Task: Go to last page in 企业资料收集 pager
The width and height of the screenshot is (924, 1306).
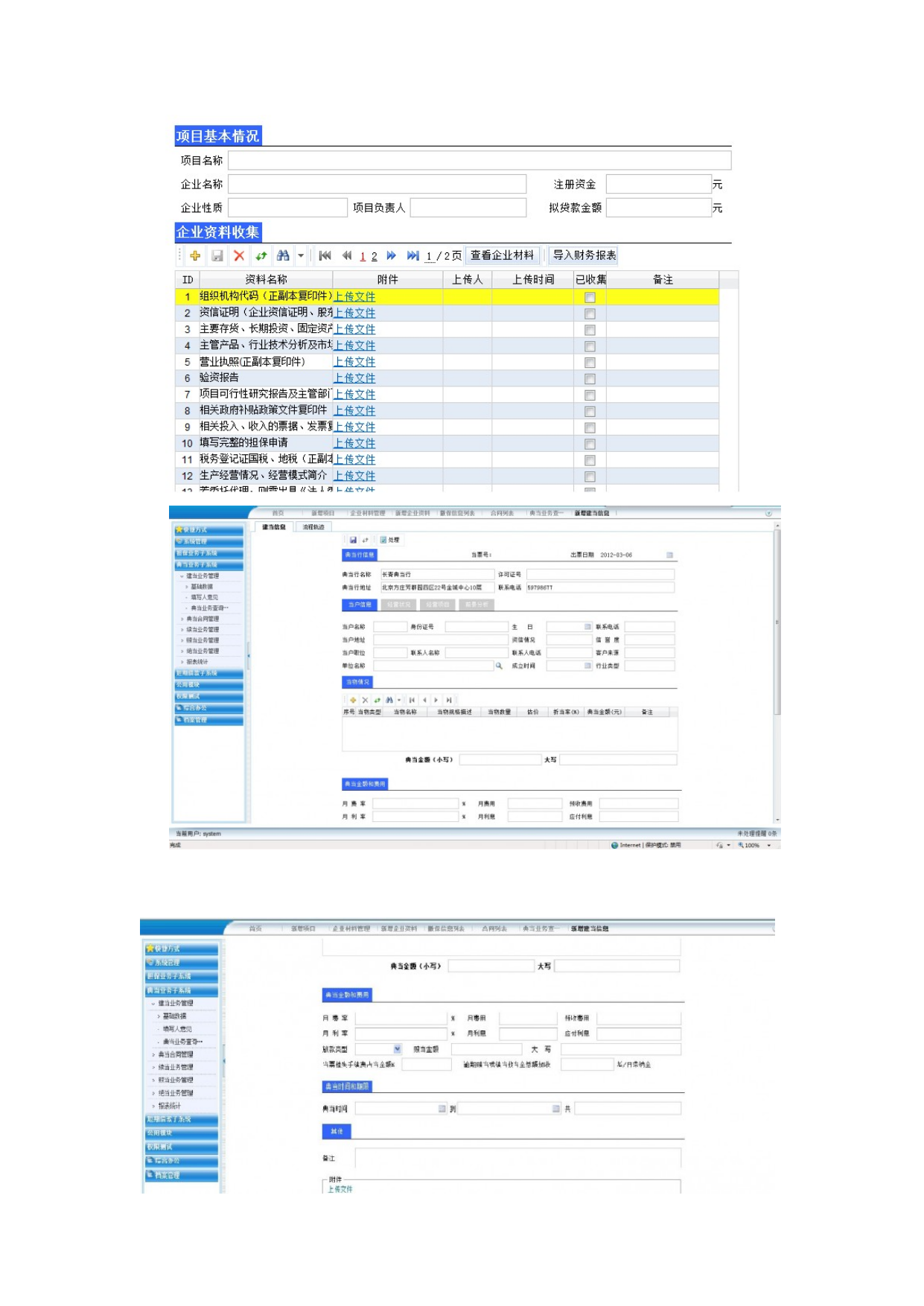Action: pos(412,255)
